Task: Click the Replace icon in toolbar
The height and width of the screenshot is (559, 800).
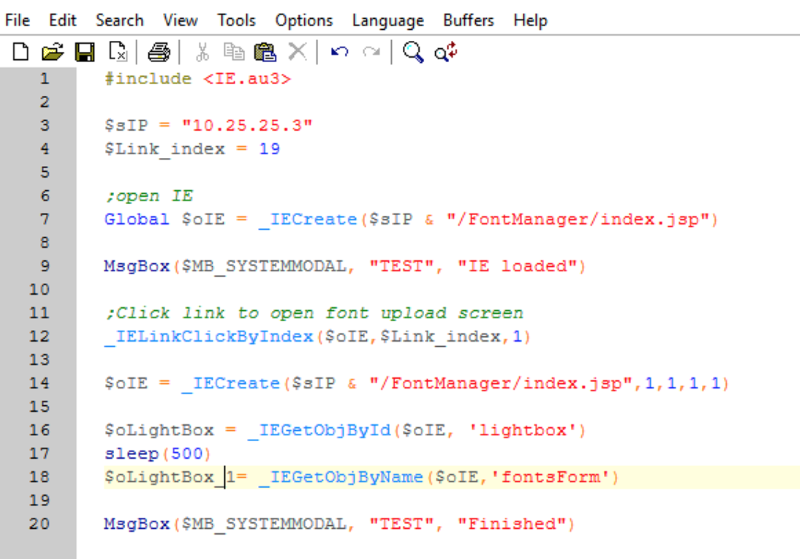Action: point(446,52)
